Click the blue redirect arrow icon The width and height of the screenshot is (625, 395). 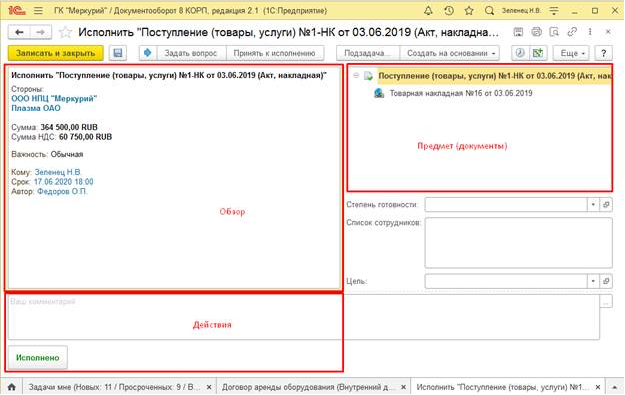pyautogui.click(x=147, y=53)
